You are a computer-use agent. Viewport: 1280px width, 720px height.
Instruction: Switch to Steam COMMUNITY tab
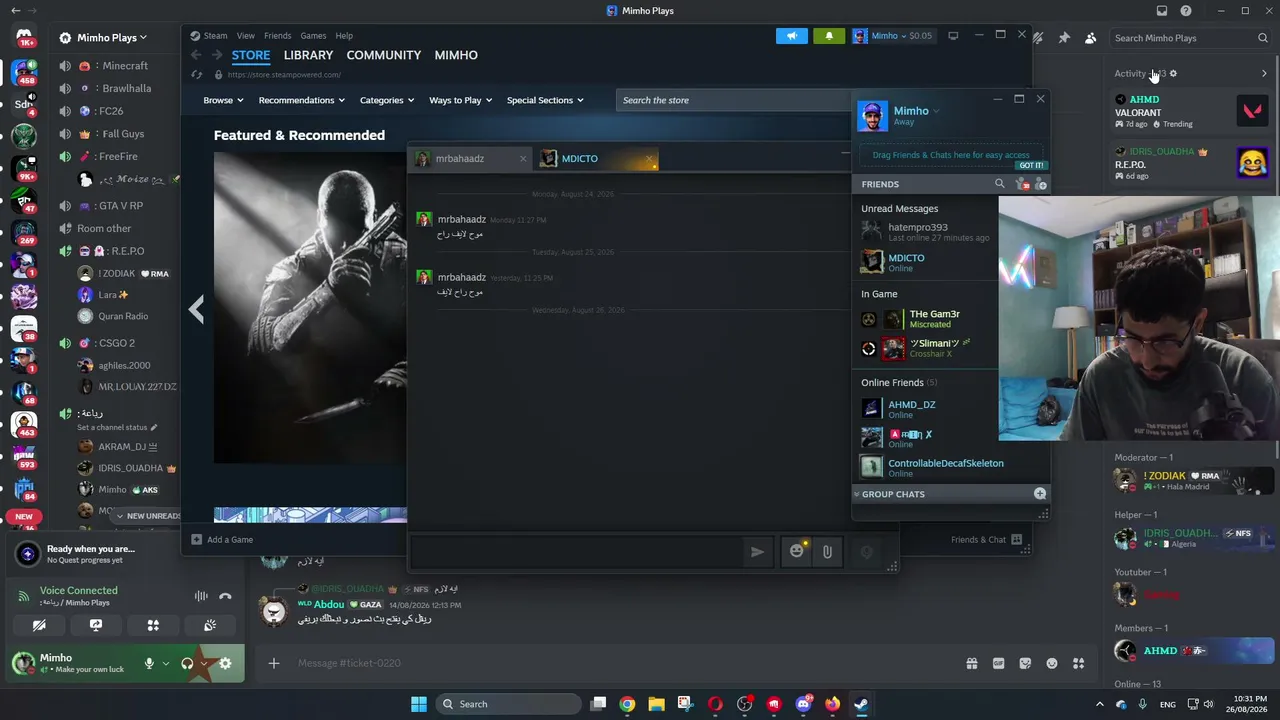coord(384,55)
